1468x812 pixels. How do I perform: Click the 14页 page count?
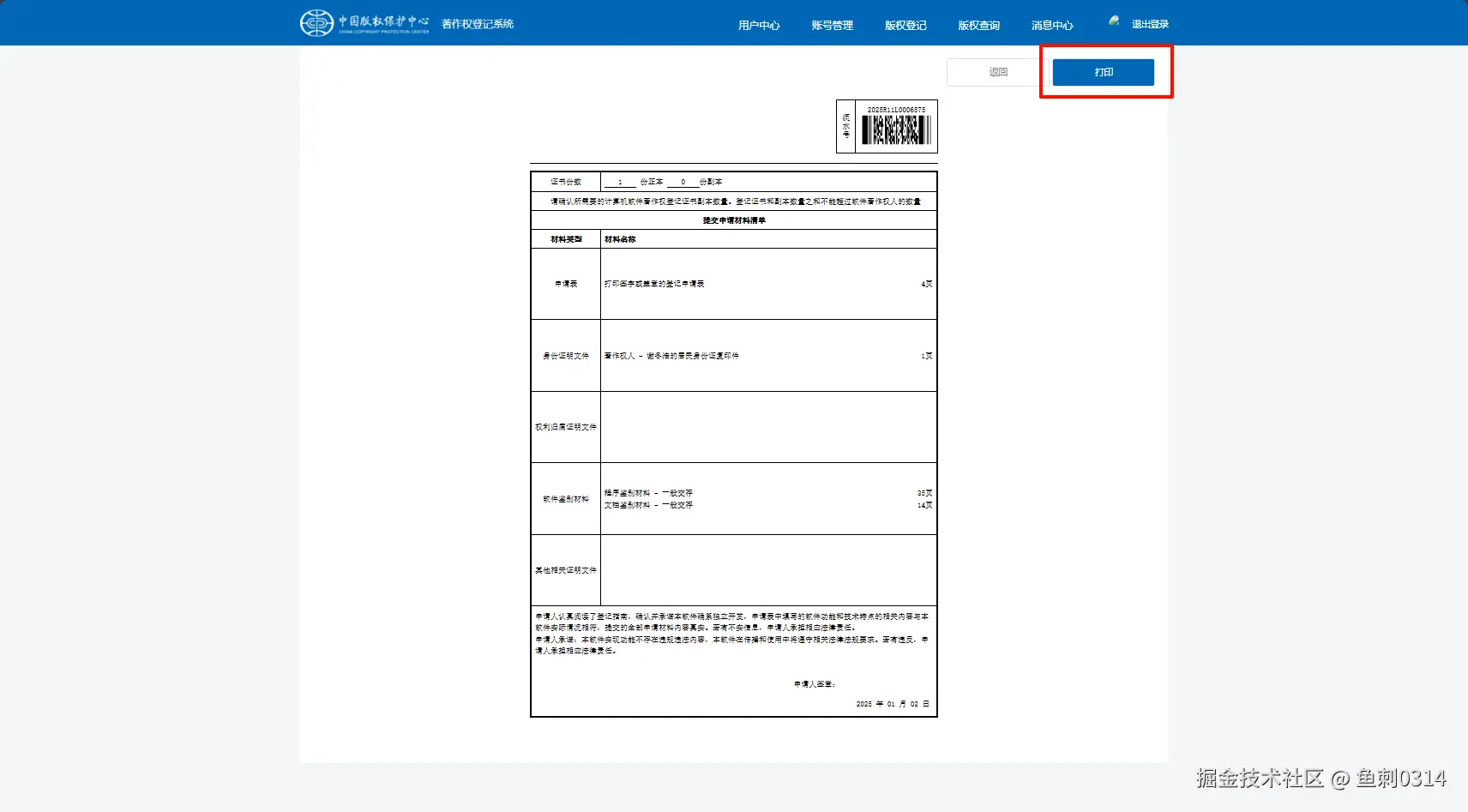[925, 505]
